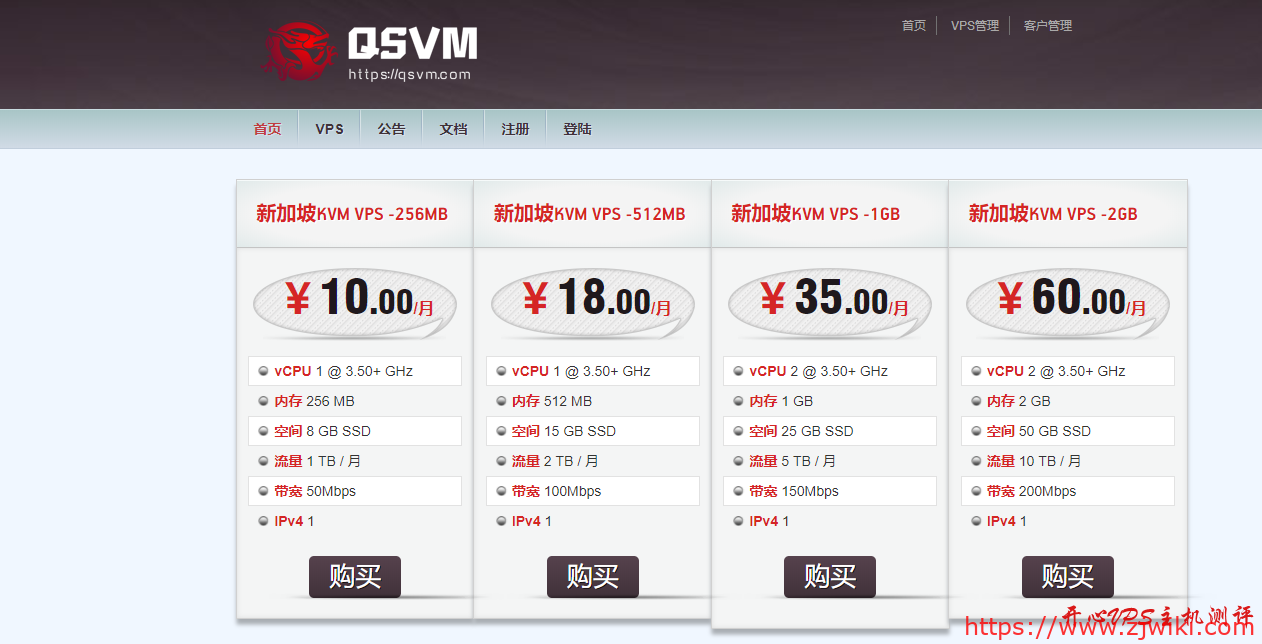
Task: Click the bullet icon beside 流量 5 TB
Action: pyautogui.click(x=738, y=461)
